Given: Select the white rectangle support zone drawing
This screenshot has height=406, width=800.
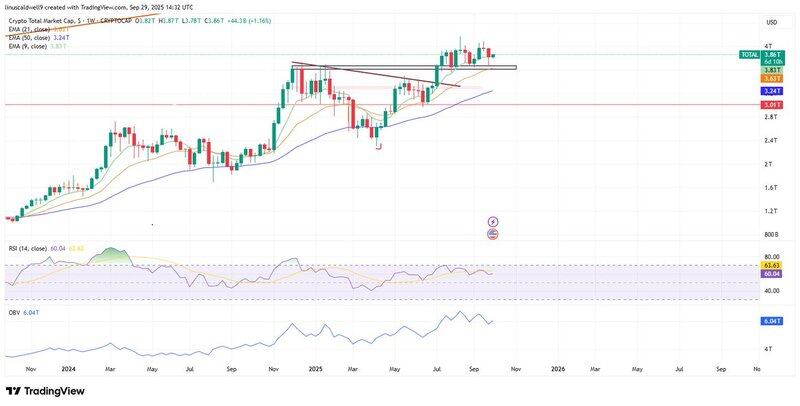Looking at the screenshot, I should point(480,67).
